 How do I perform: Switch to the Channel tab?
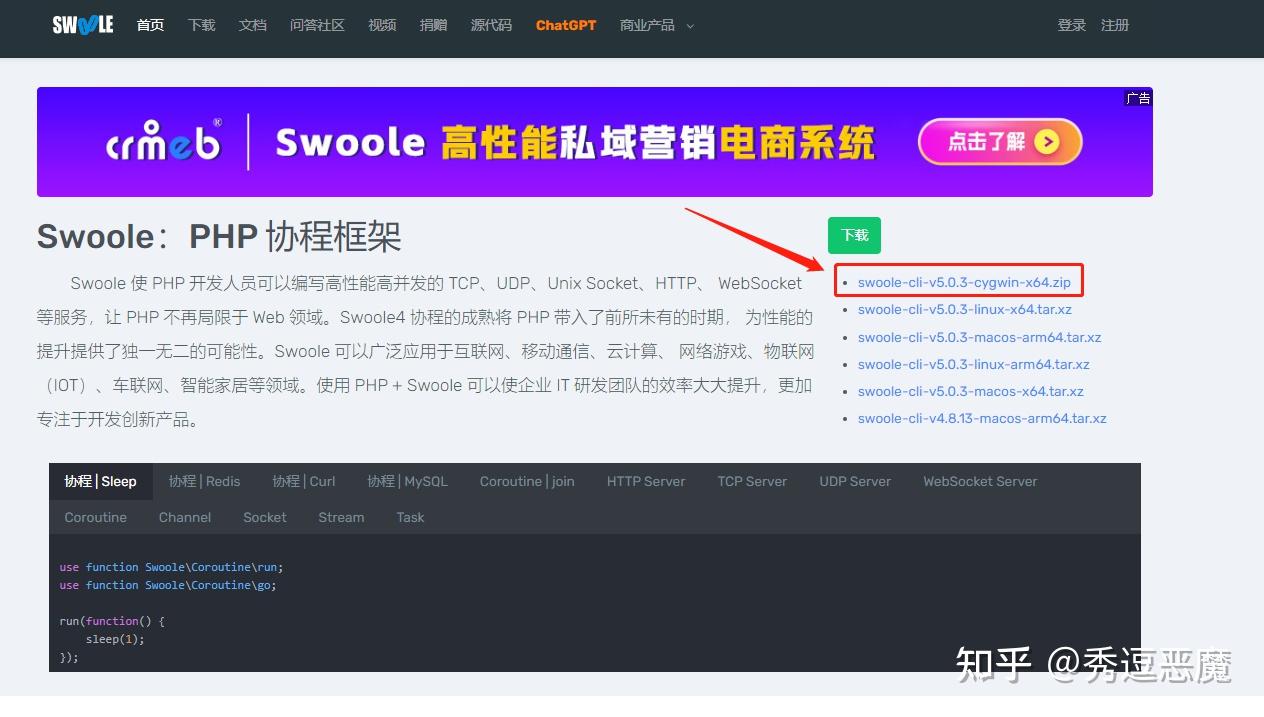[x=185, y=517]
